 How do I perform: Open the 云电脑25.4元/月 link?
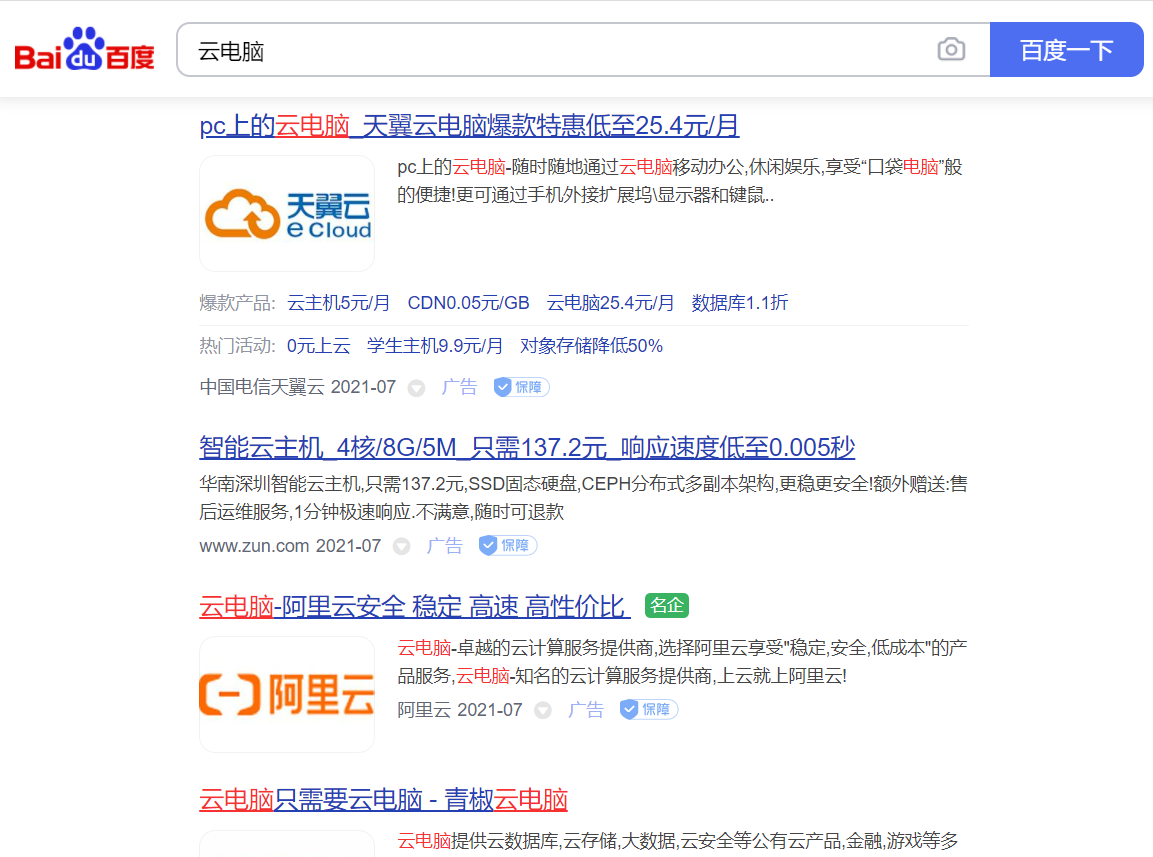610,303
